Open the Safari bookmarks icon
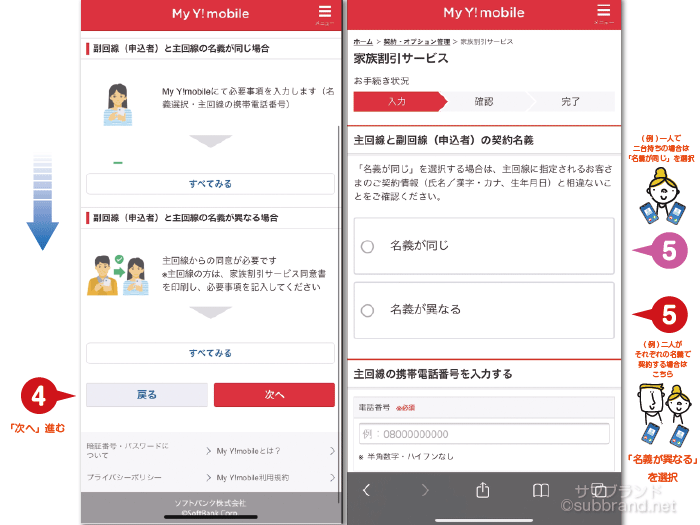This screenshot has height=525, width=700. pos(541,491)
